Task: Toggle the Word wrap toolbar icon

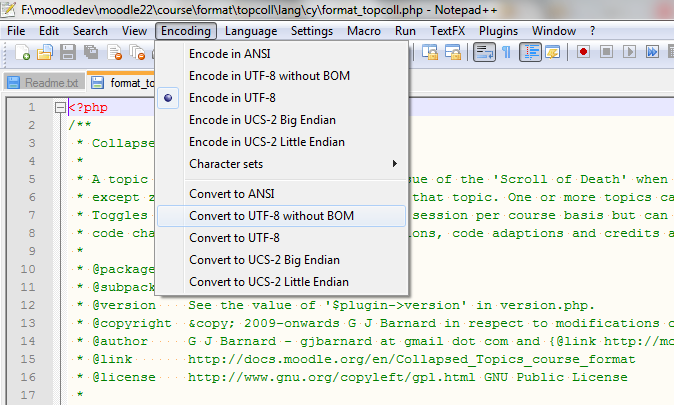Action: [x=483, y=52]
